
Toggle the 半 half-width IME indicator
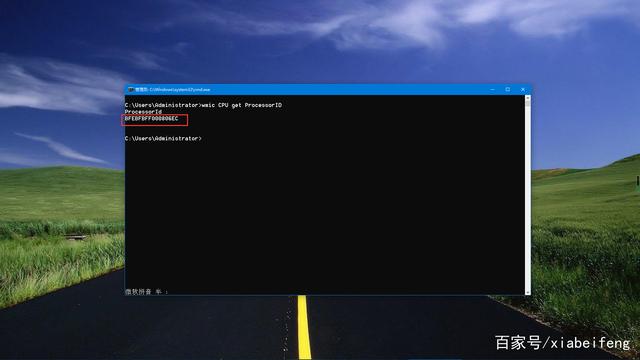coord(158,291)
